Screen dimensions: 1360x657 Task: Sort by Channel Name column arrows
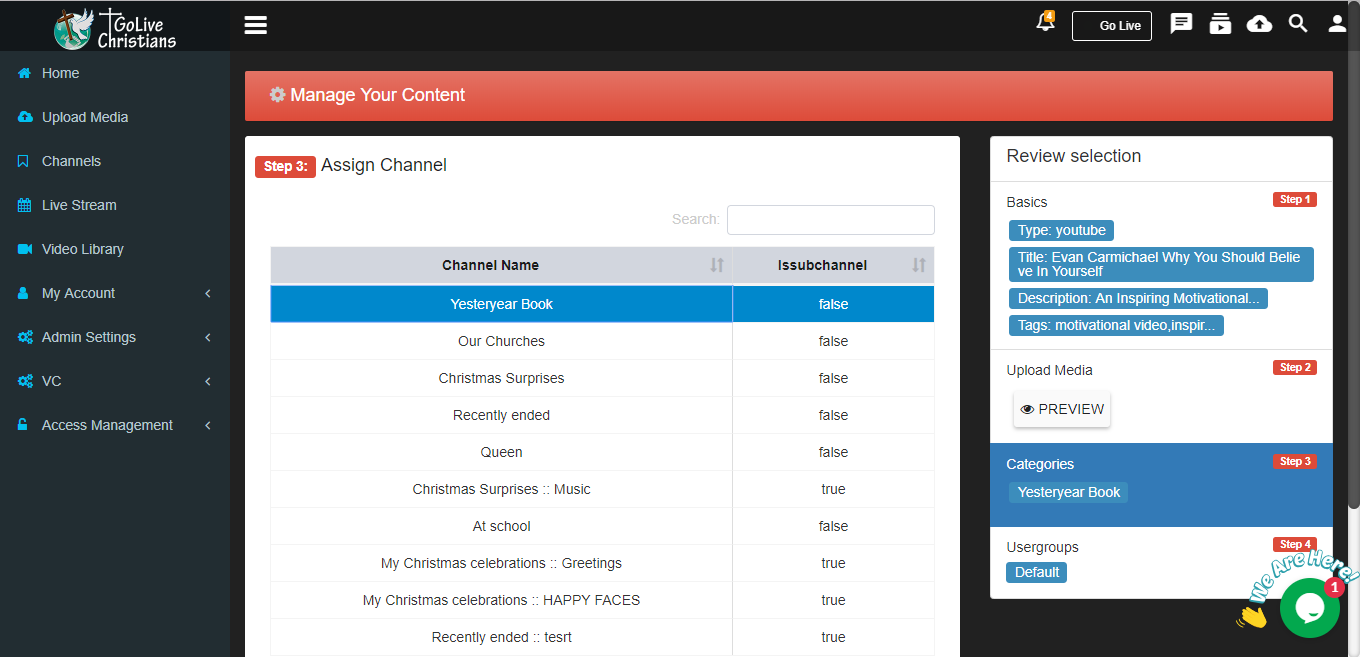pos(717,265)
